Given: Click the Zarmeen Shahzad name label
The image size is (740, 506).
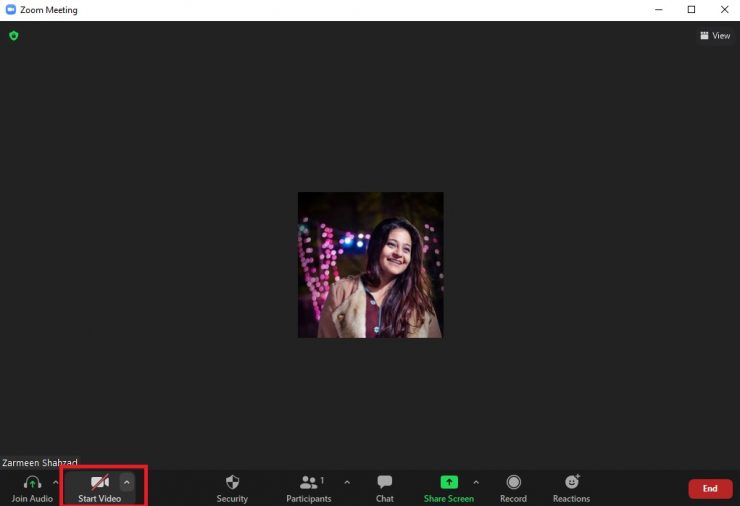Looking at the screenshot, I should pos(40,463).
